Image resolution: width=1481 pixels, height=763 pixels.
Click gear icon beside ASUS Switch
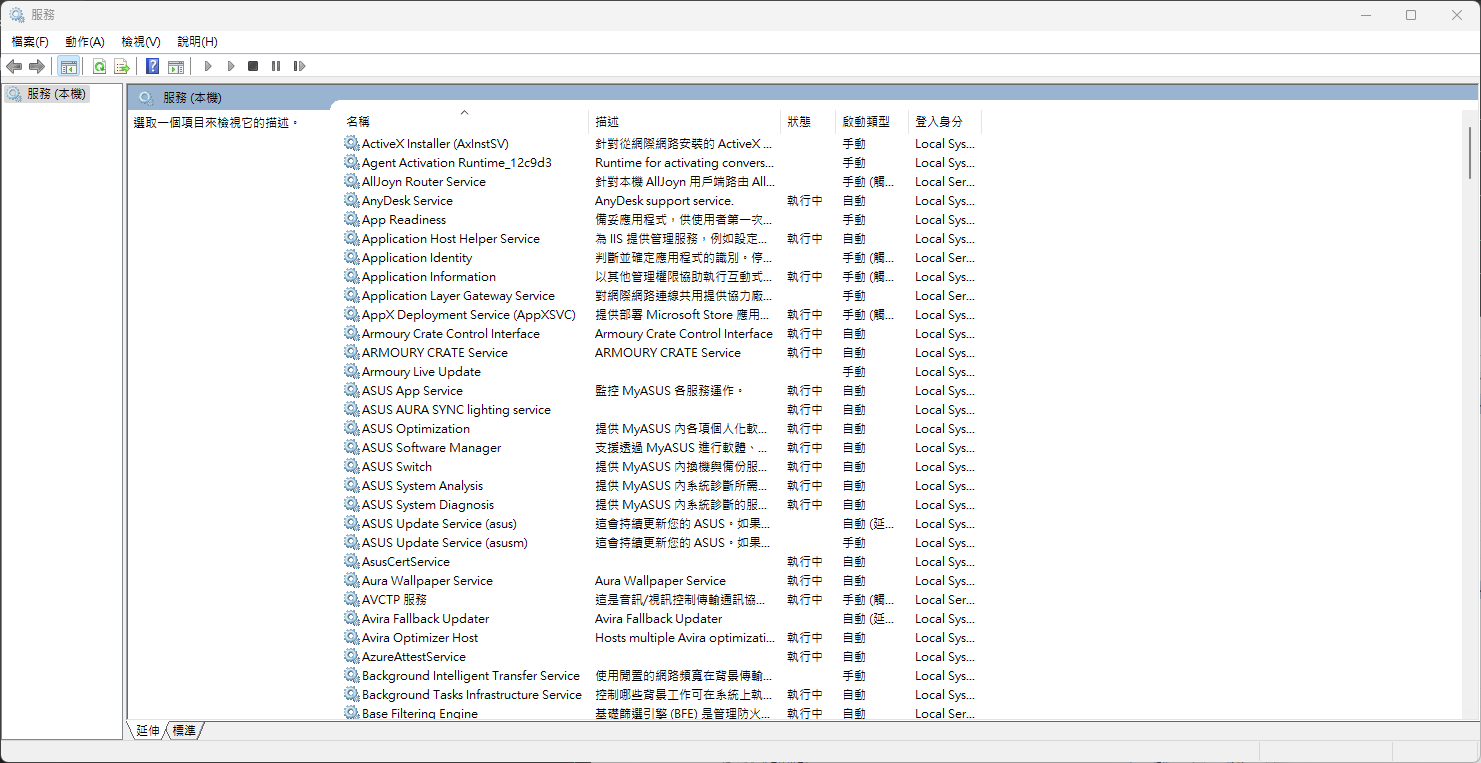point(352,467)
